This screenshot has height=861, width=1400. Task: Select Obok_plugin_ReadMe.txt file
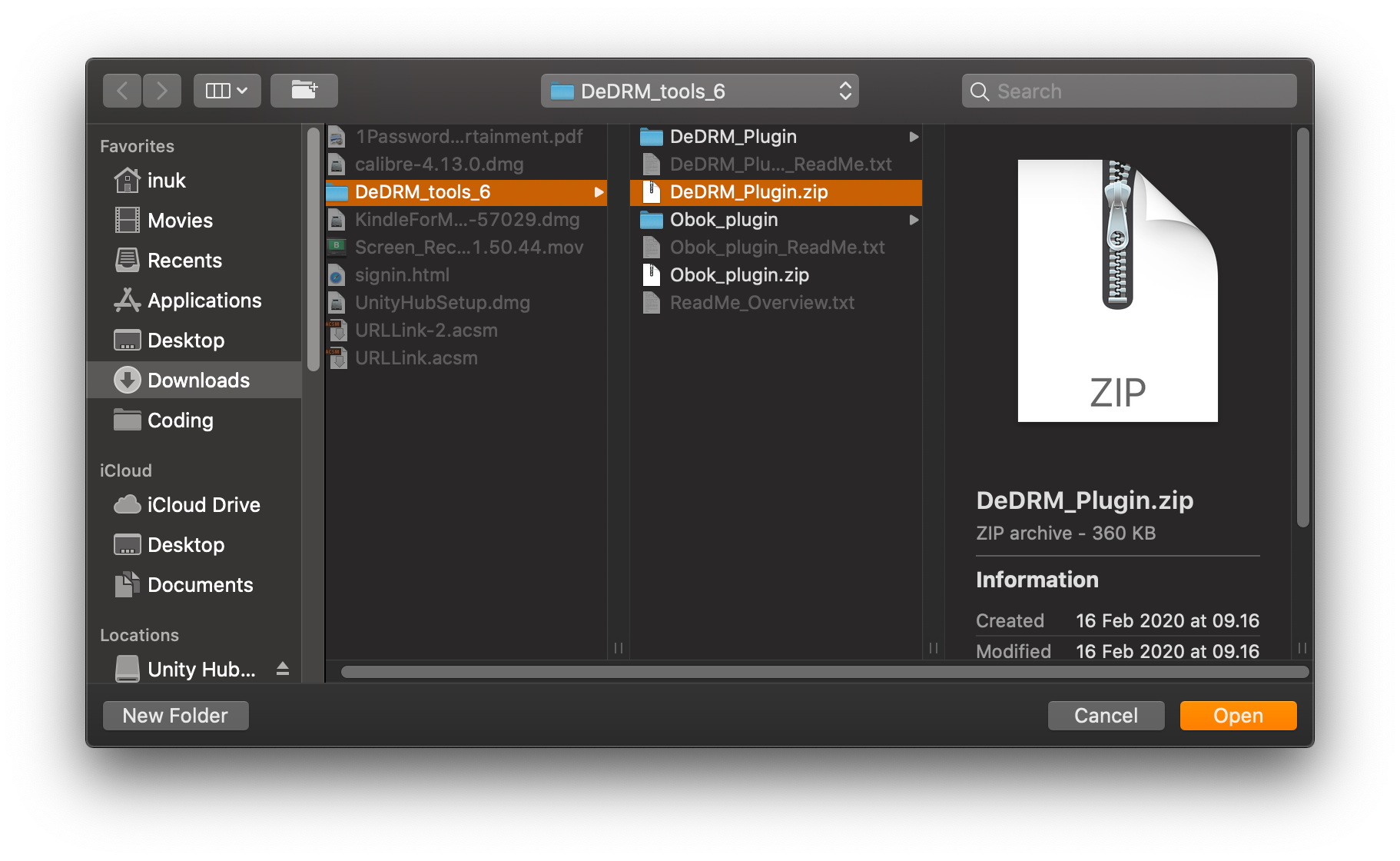click(x=776, y=248)
